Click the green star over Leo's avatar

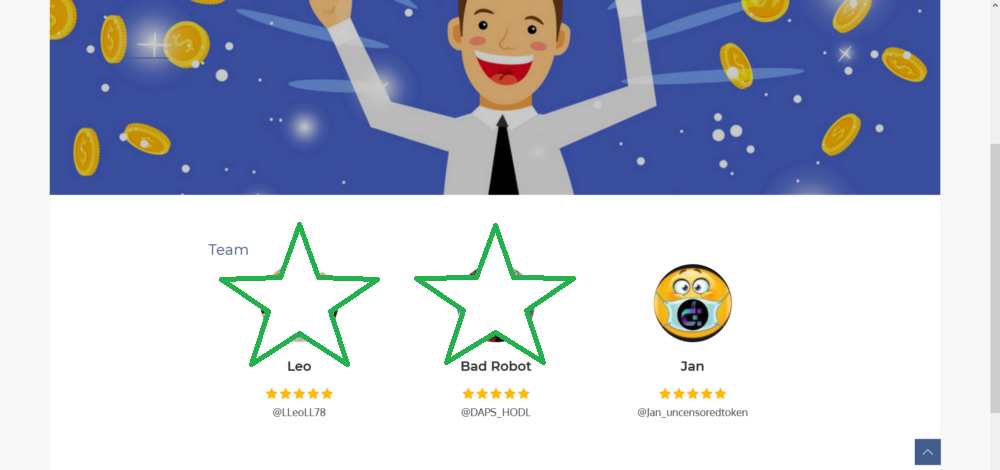click(x=299, y=295)
